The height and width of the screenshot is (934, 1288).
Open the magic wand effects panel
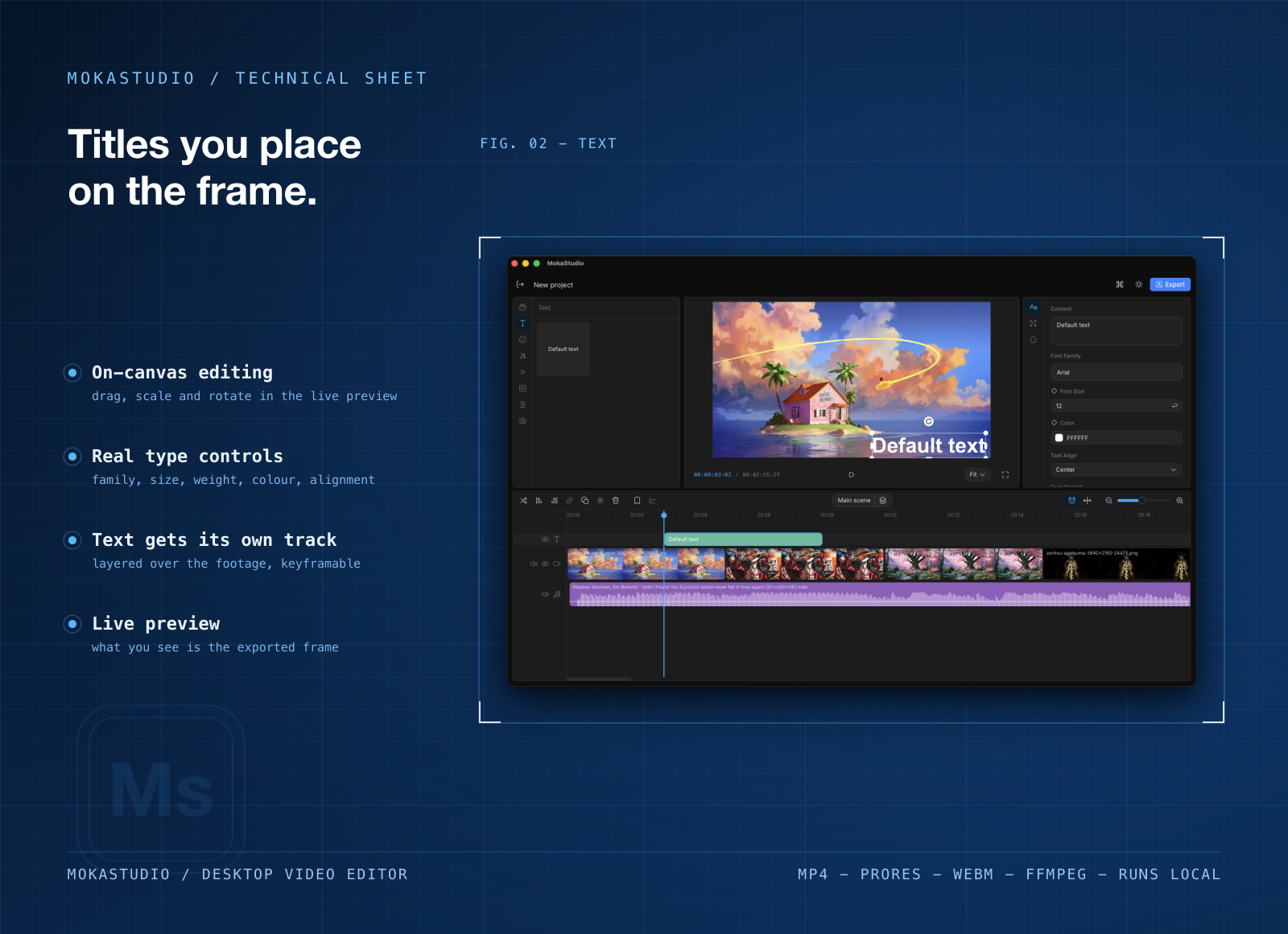(522, 356)
